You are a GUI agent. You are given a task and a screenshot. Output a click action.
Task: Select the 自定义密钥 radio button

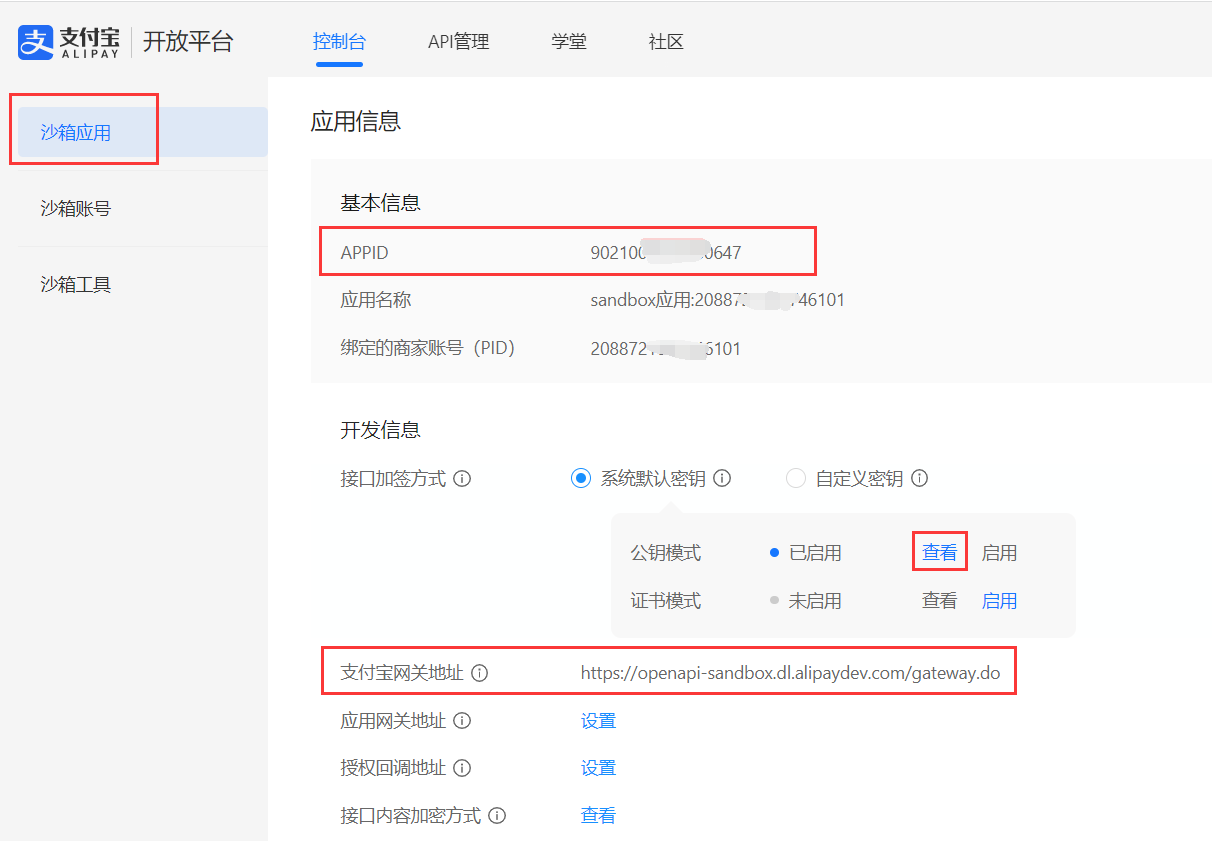[796, 479]
